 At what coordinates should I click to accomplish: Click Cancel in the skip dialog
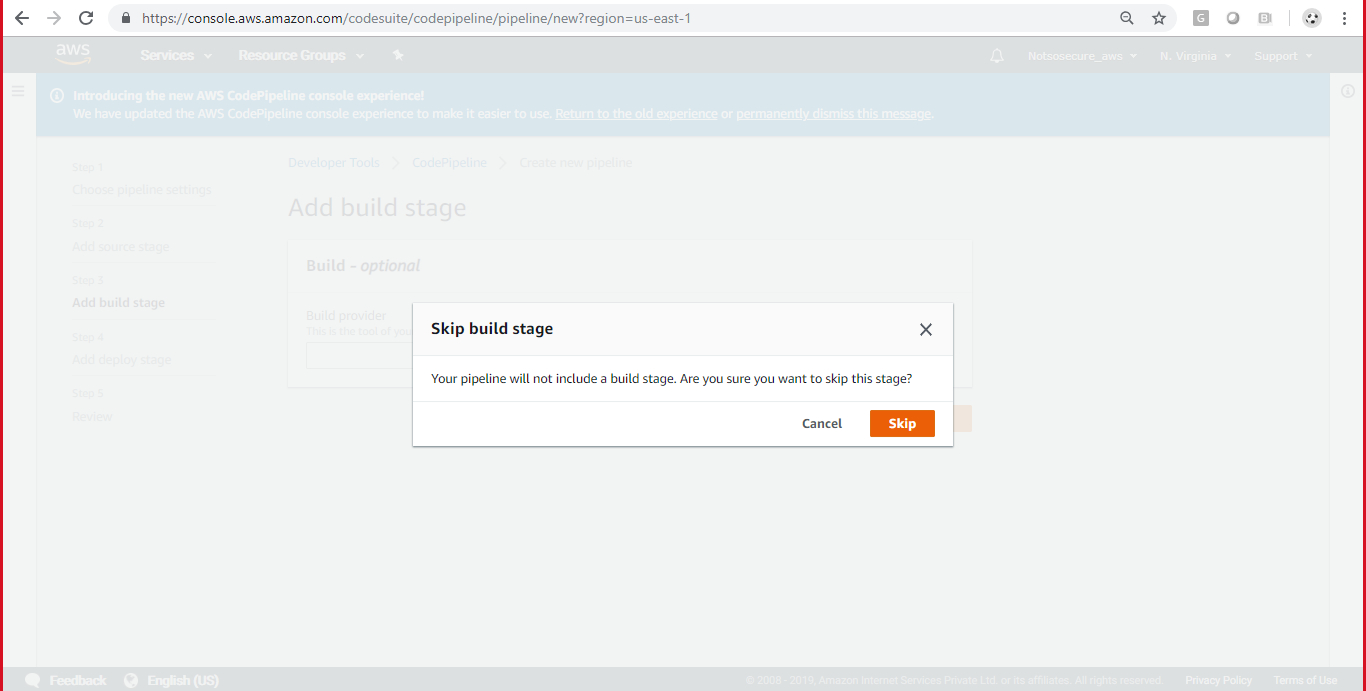[821, 423]
